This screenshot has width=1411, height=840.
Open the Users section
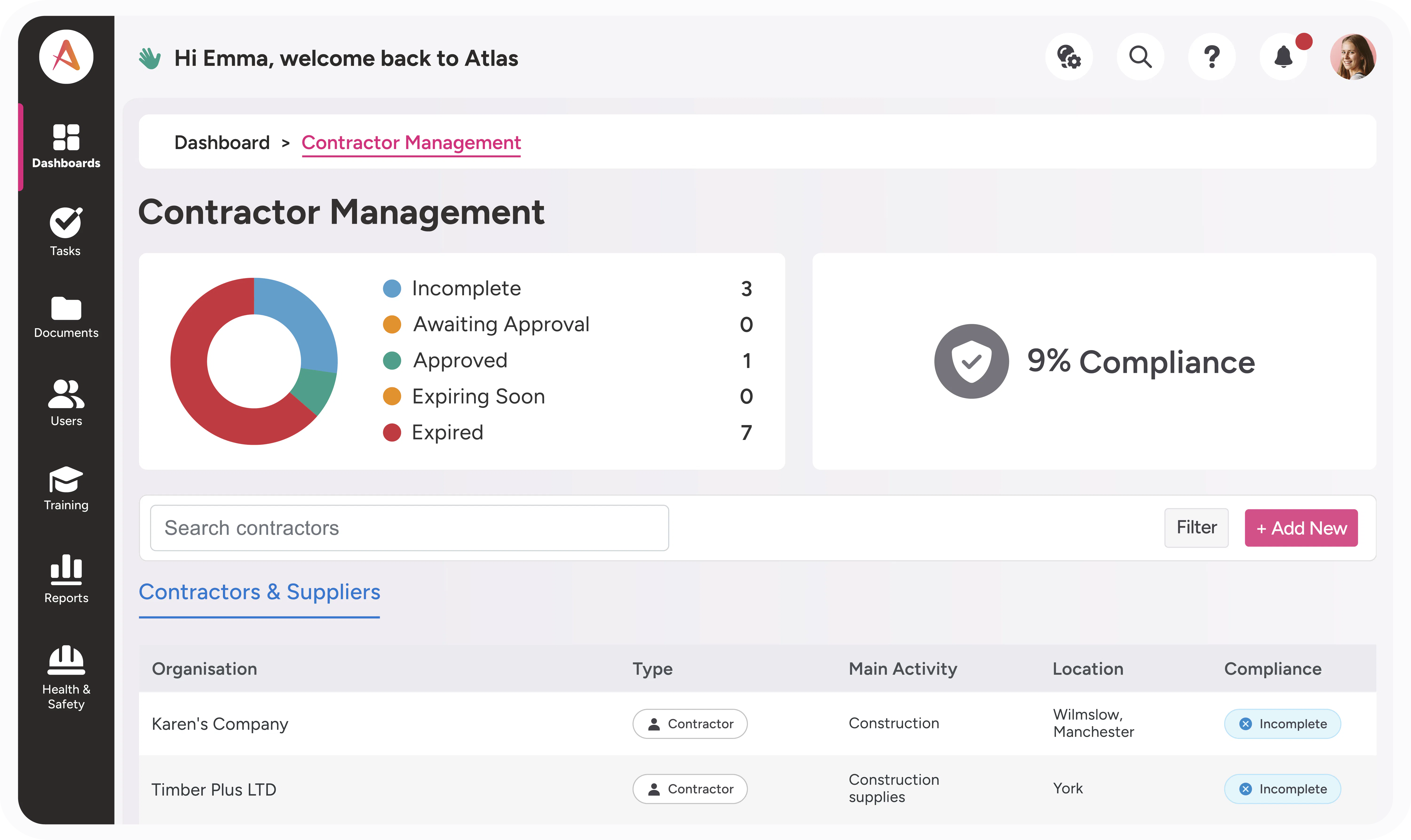point(66,403)
